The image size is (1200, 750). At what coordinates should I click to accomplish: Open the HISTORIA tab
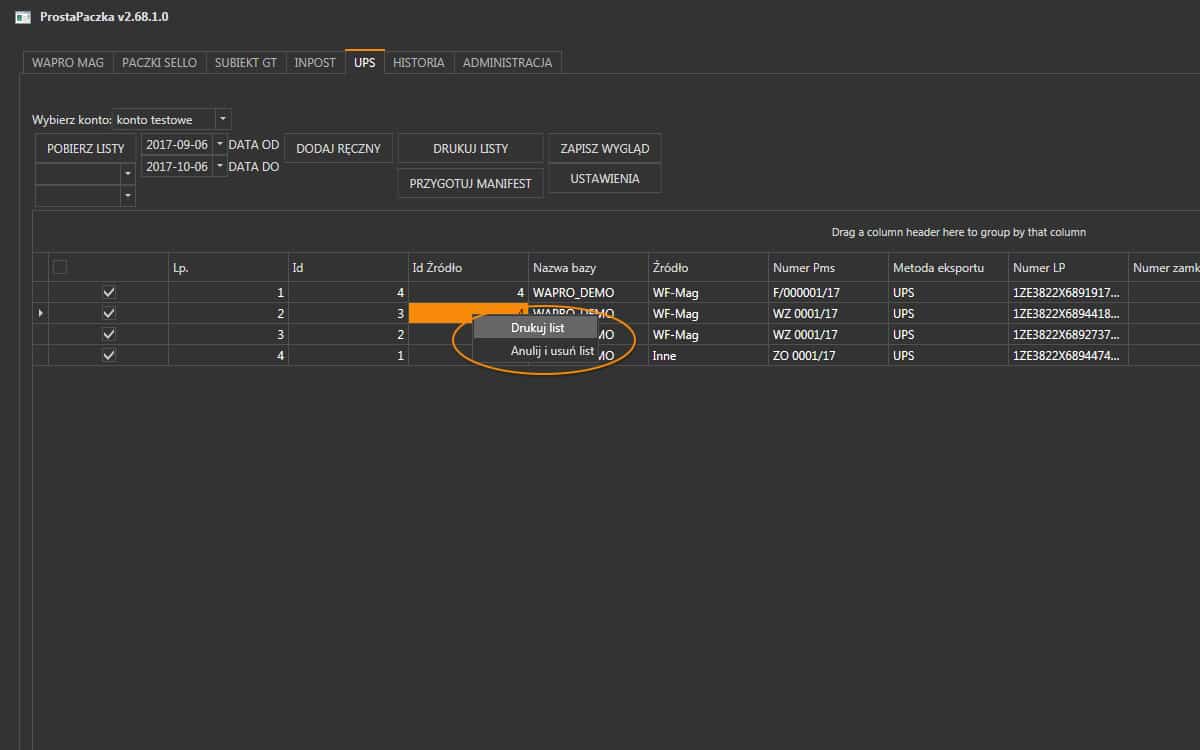419,62
